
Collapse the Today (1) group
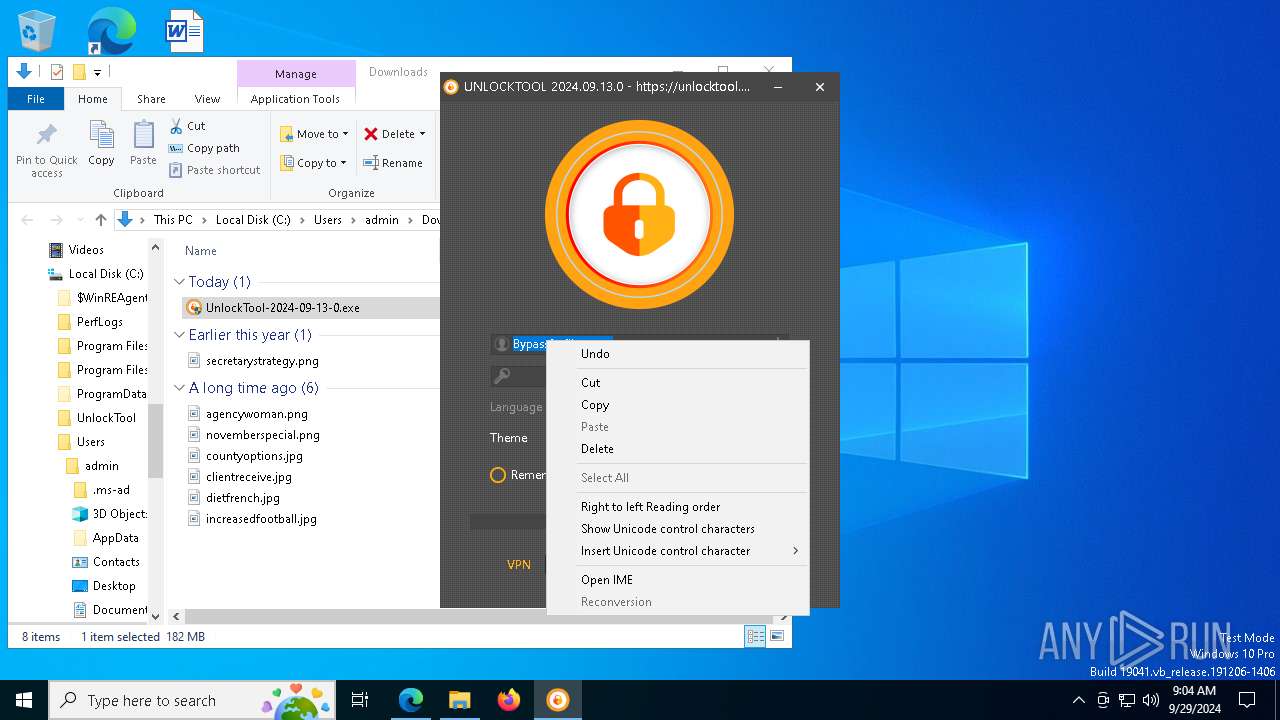[179, 282]
